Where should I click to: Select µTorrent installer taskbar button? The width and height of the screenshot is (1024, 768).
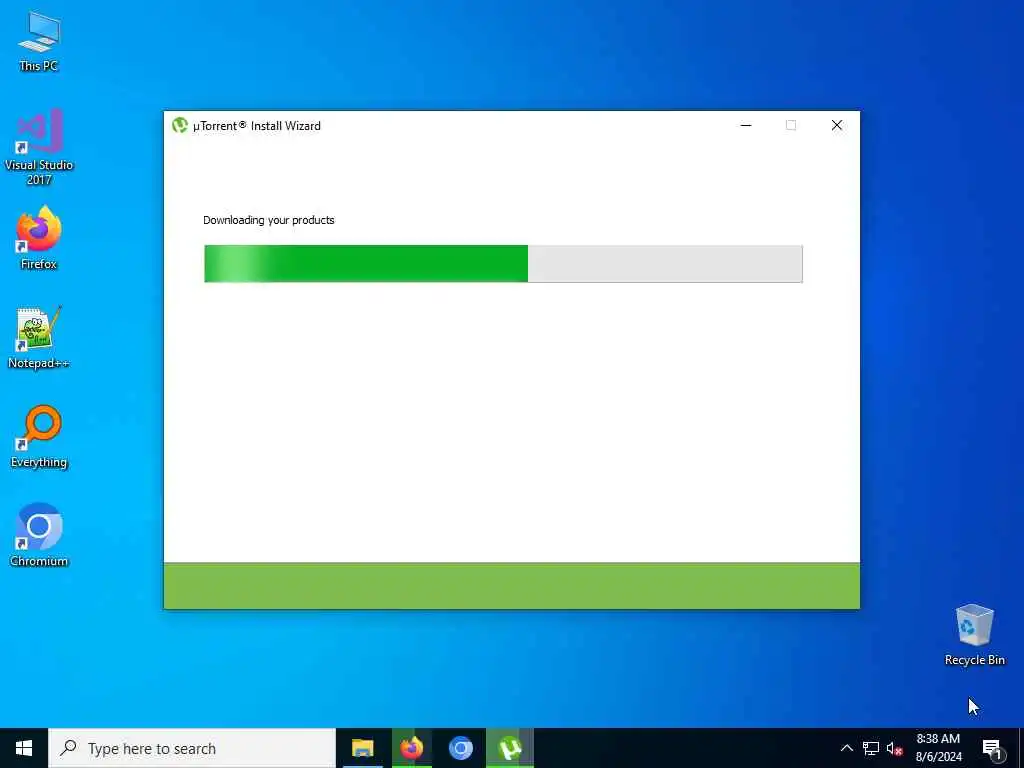click(510, 748)
